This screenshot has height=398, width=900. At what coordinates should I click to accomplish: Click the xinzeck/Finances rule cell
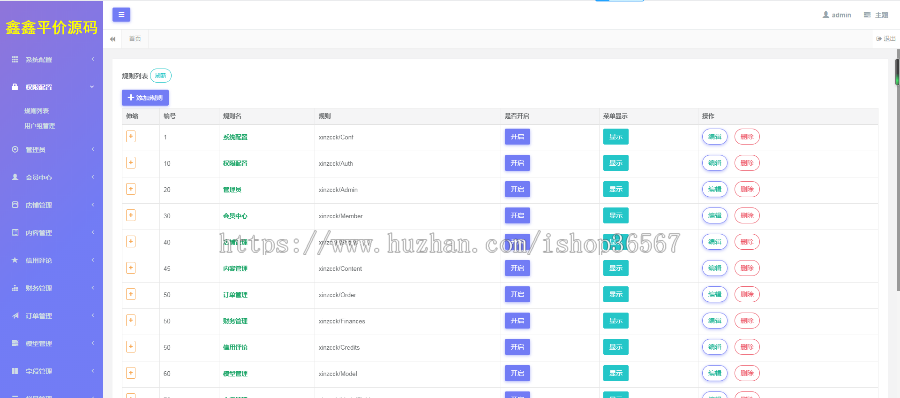[x=342, y=321]
